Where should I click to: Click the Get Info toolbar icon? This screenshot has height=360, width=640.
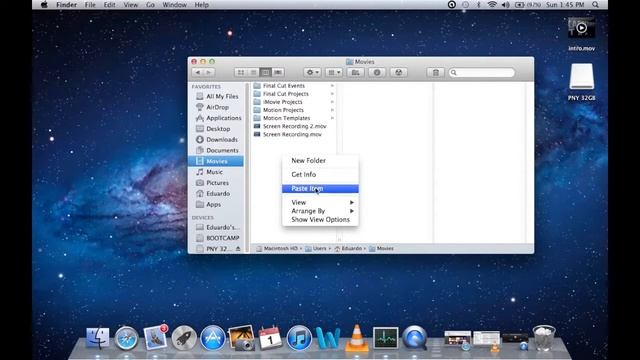[377, 72]
